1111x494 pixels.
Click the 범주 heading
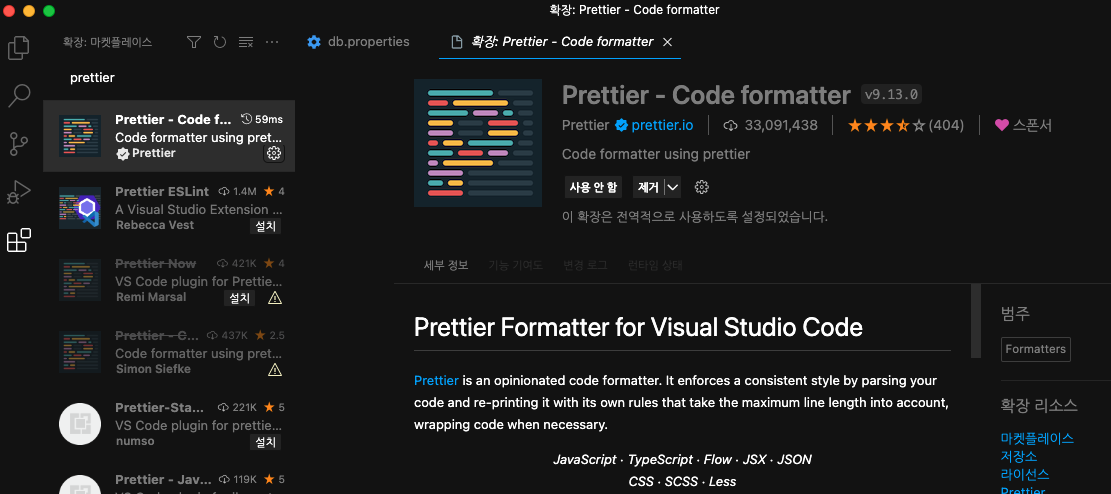coord(1015,313)
